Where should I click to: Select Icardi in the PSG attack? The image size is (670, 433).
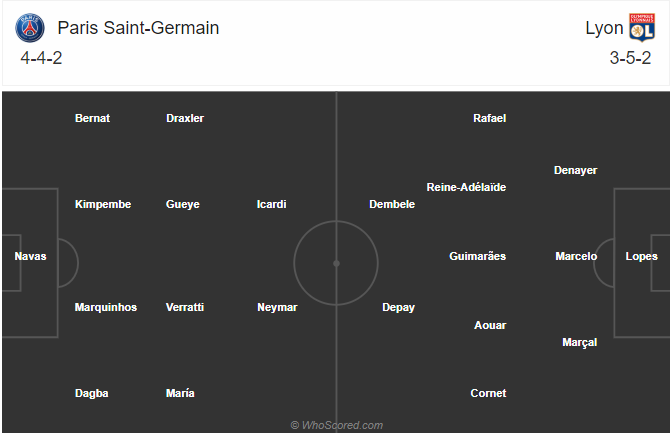[x=271, y=204]
